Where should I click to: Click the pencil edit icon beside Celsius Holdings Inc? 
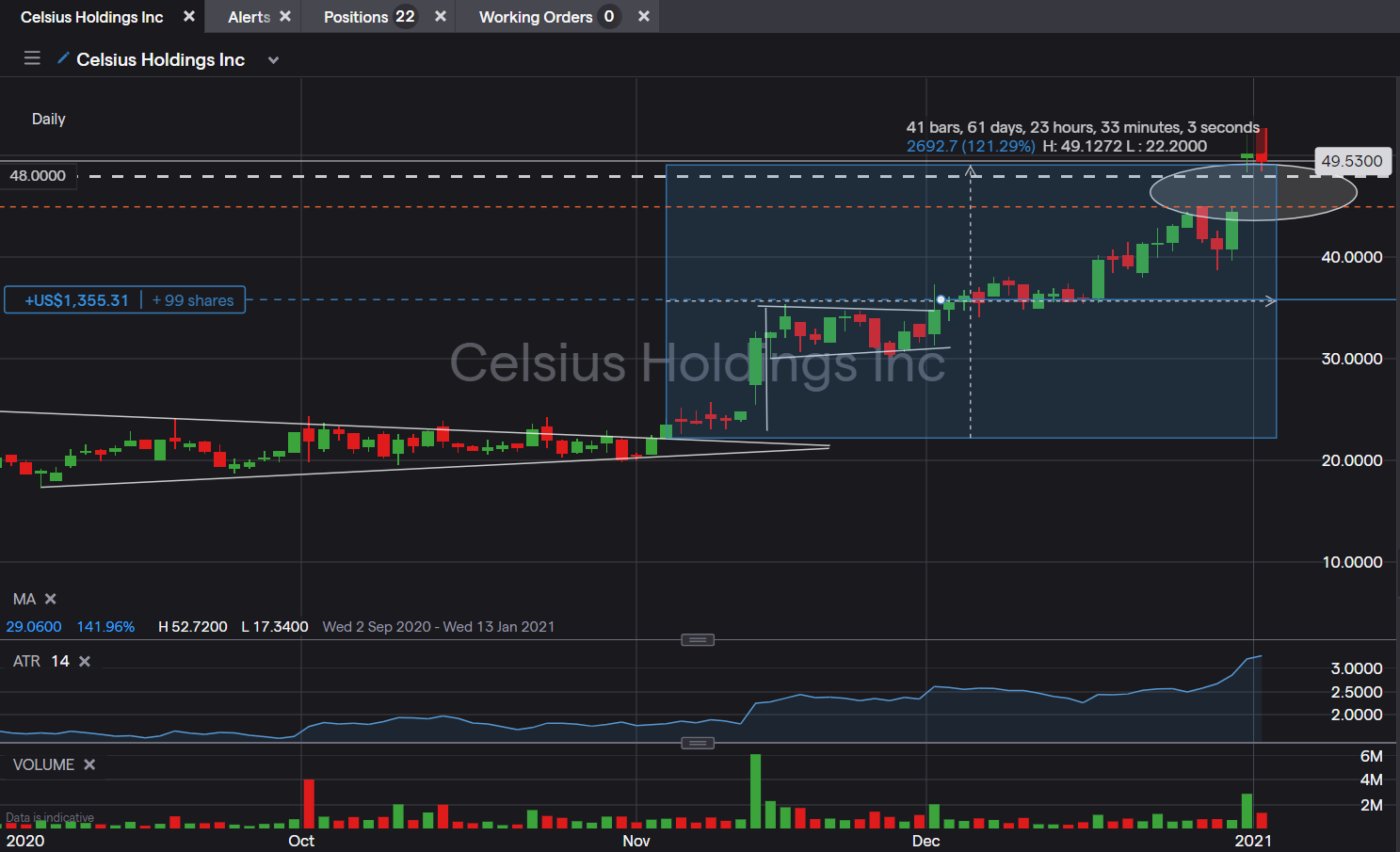pyautogui.click(x=63, y=58)
